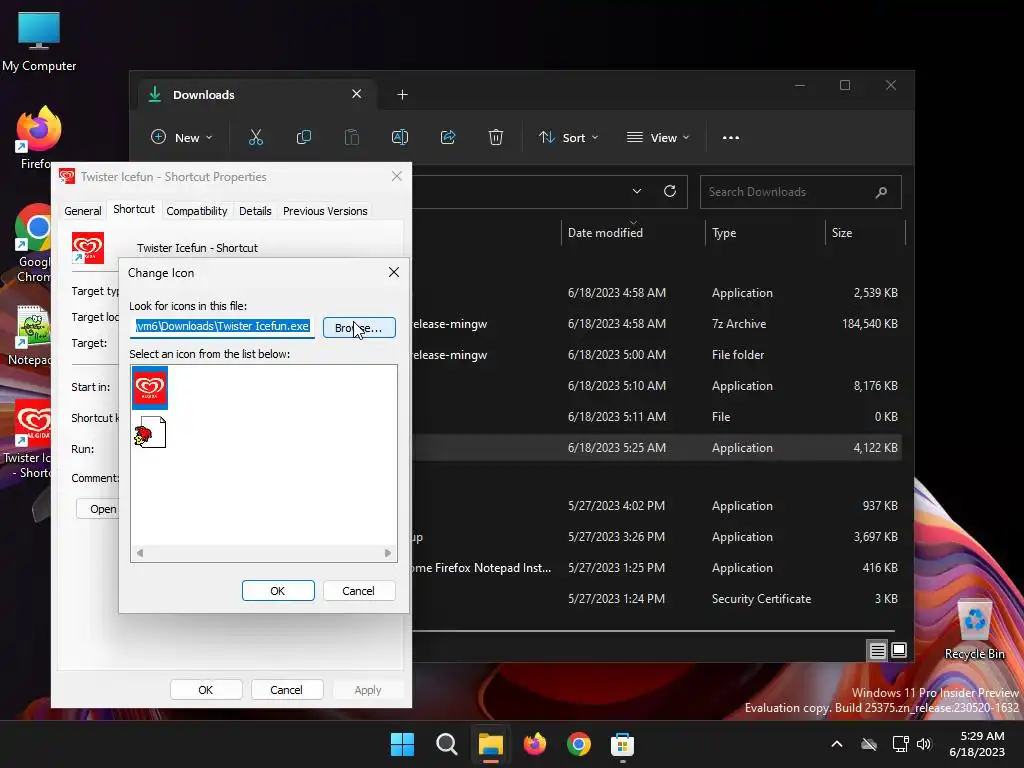Close the Downloads tab

pyautogui.click(x=357, y=94)
